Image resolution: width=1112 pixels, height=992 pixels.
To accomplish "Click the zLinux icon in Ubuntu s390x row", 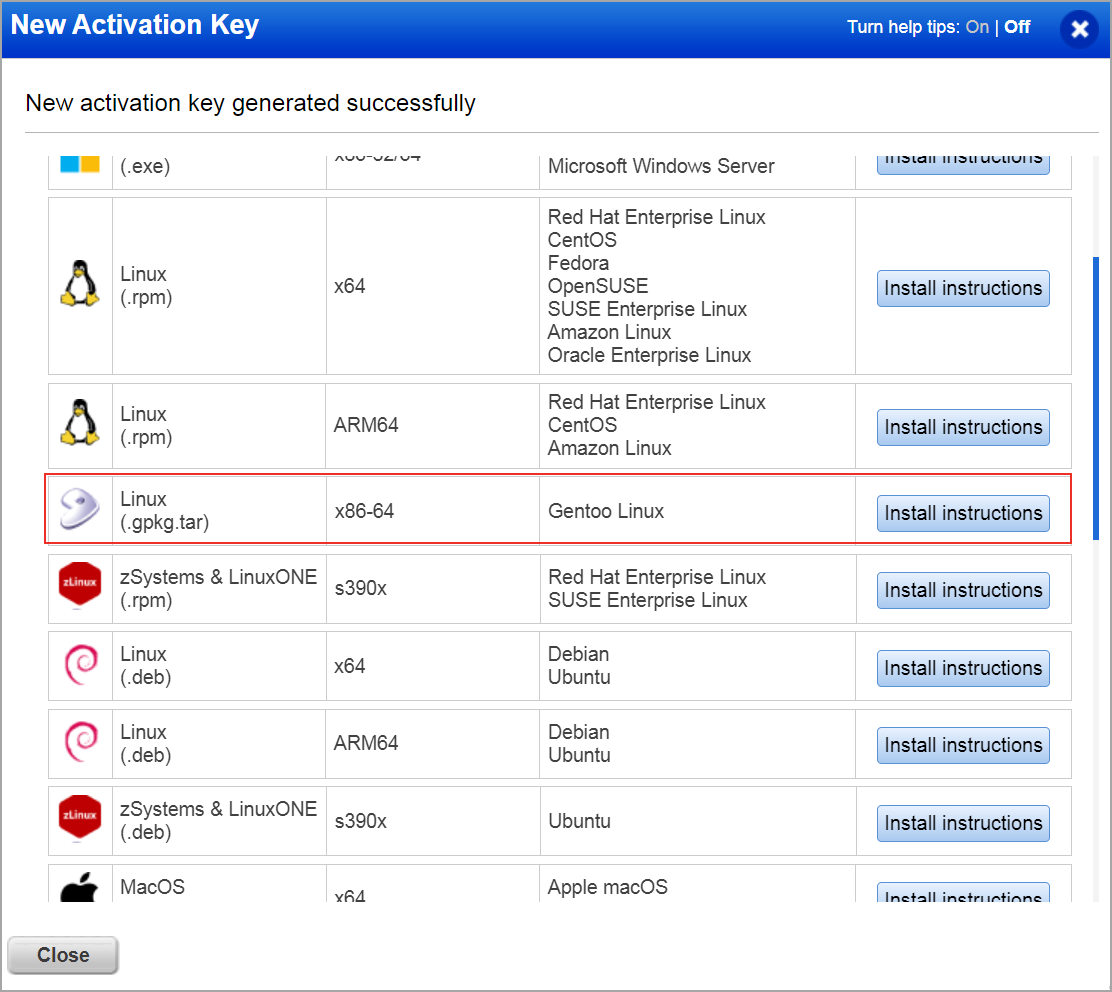I will coord(80,821).
